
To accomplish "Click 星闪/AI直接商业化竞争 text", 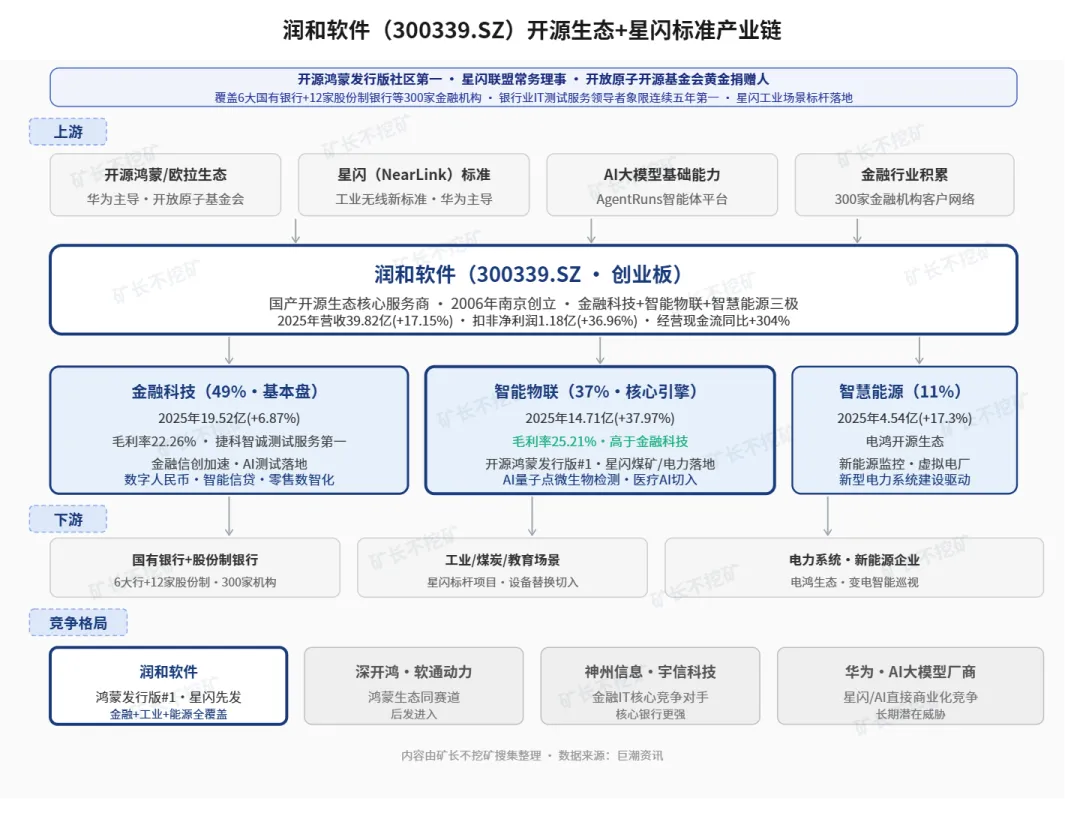I will point(911,697).
